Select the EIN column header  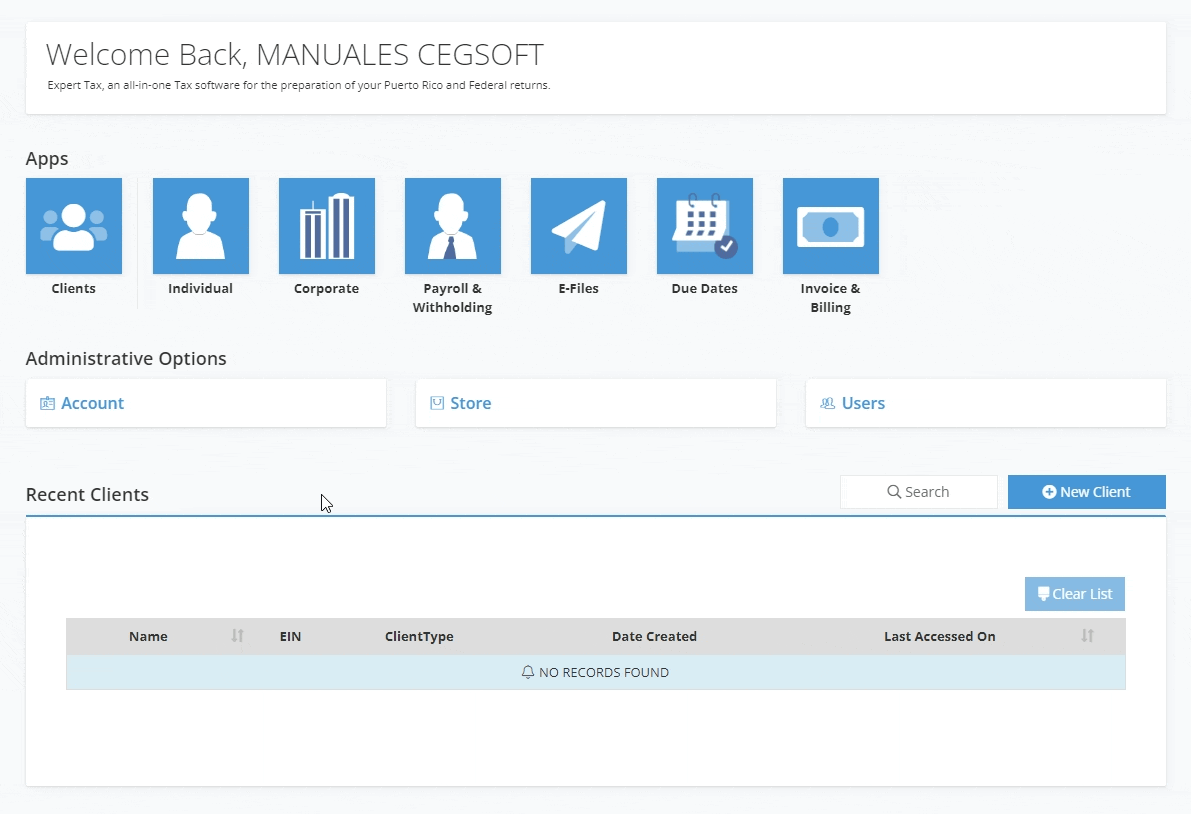point(290,636)
